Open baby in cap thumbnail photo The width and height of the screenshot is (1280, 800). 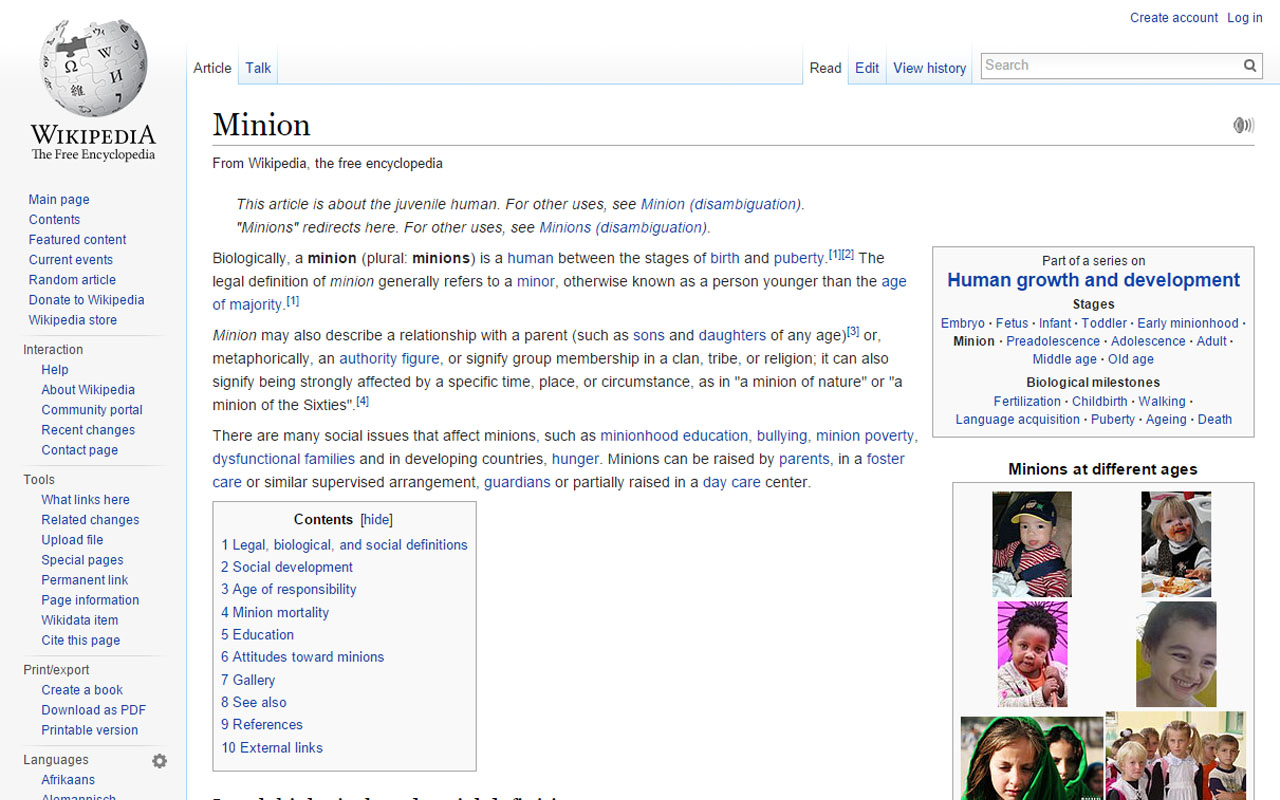tap(1032, 544)
